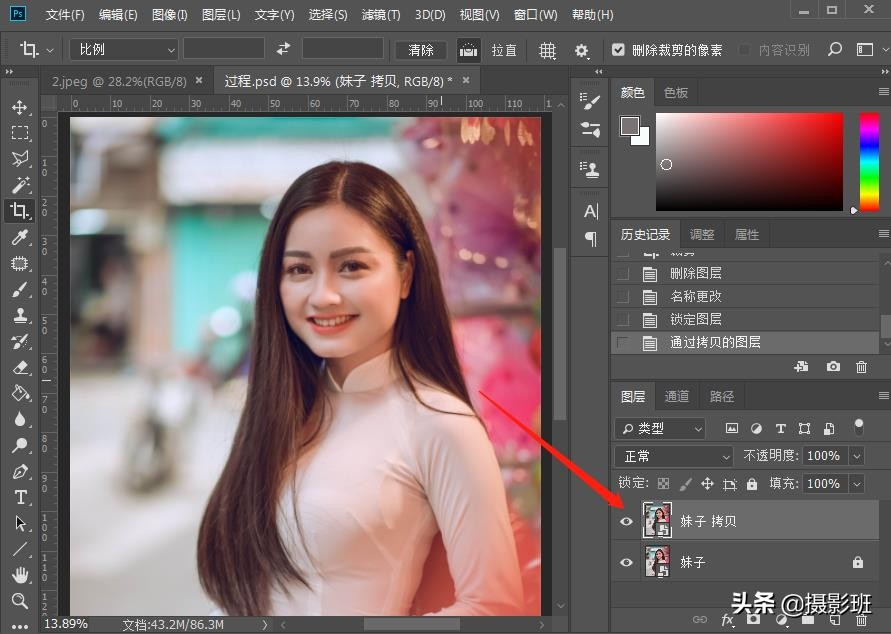
Task: Open the 不透明度 opacity dropdown arrow
Action: point(856,456)
